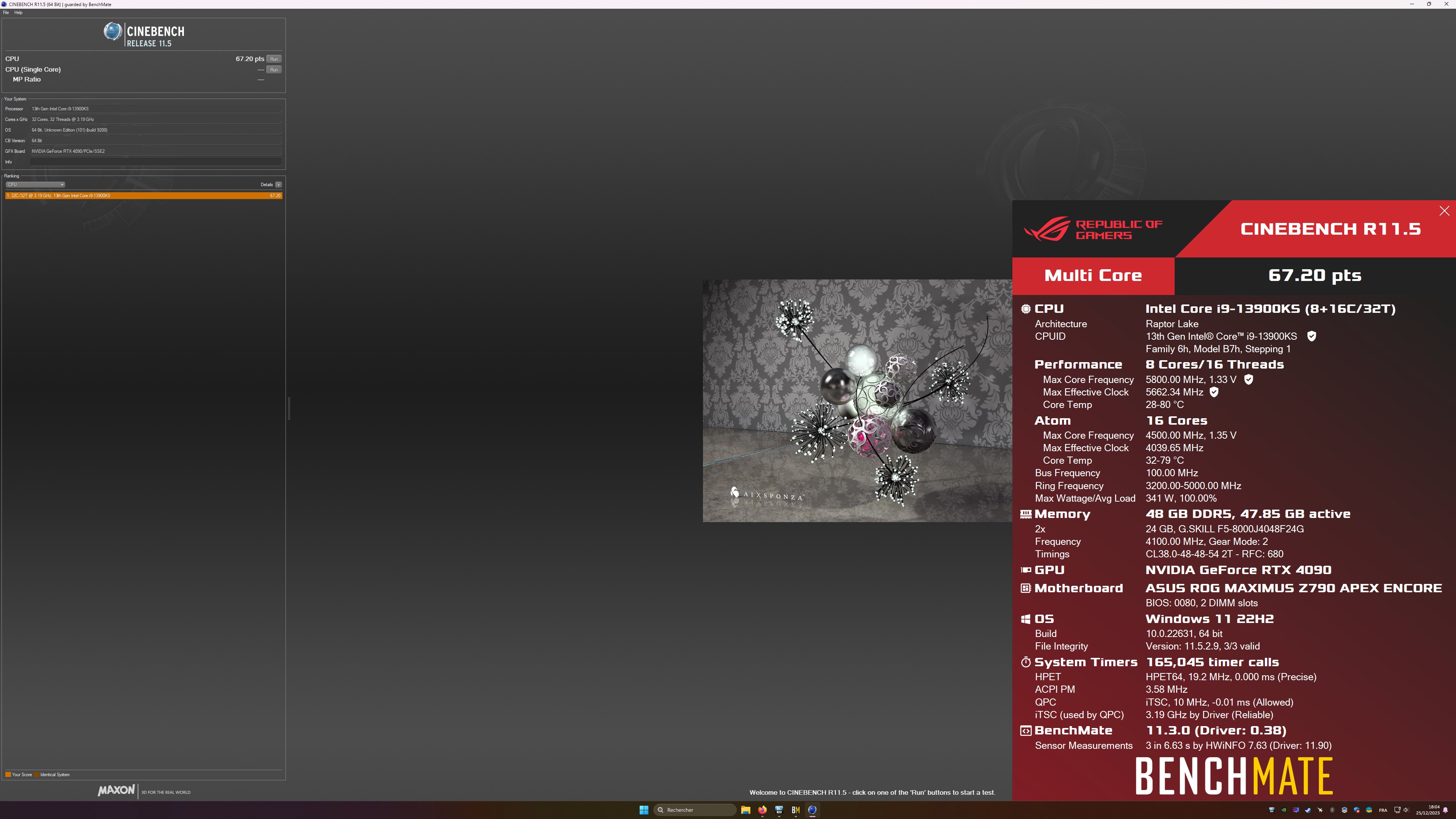The height and width of the screenshot is (819, 1456).
Task: Click the Memory module icon
Action: [x=1025, y=514]
